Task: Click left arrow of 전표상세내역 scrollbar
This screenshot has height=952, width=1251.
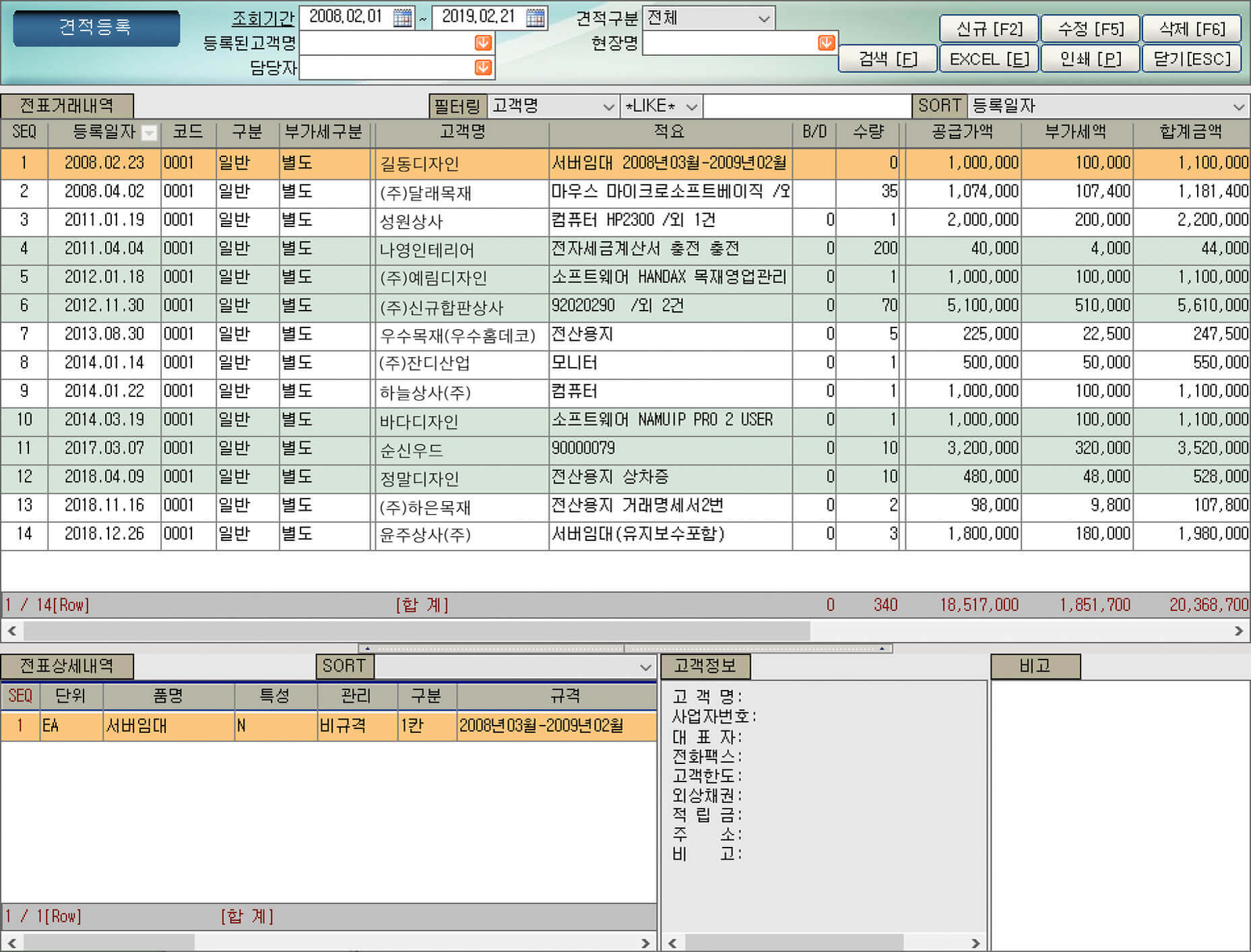Action: (11, 943)
